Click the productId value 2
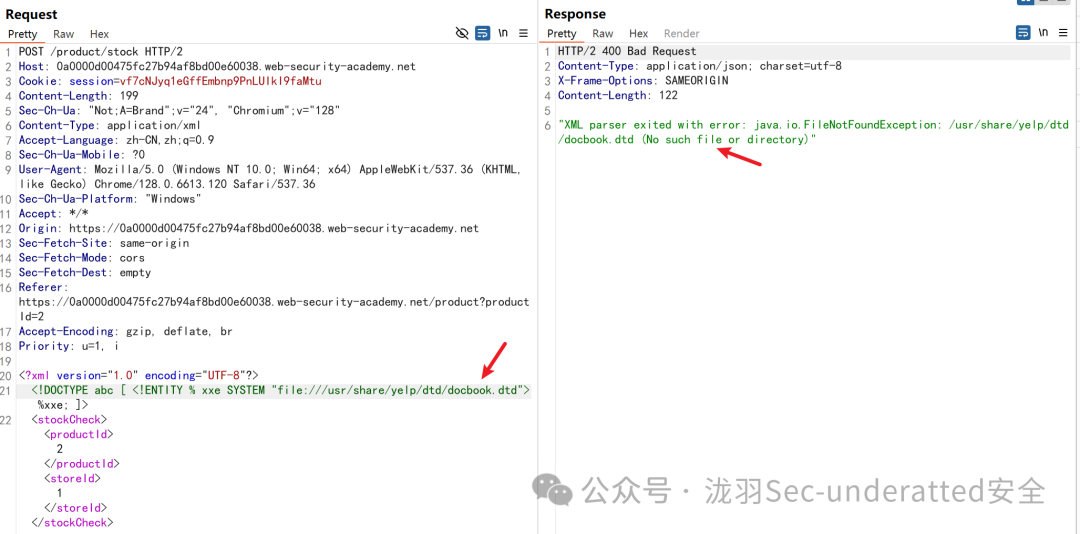Image resolution: width=1080 pixels, height=534 pixels. click(x=60, y=449)
